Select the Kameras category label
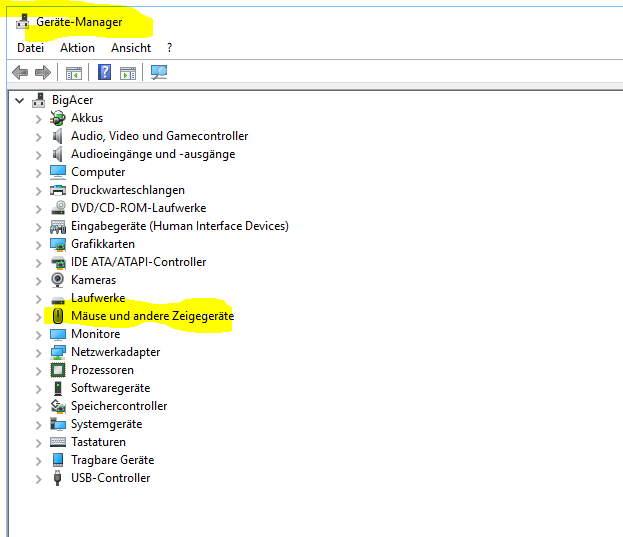 click(x=93, y=280)
